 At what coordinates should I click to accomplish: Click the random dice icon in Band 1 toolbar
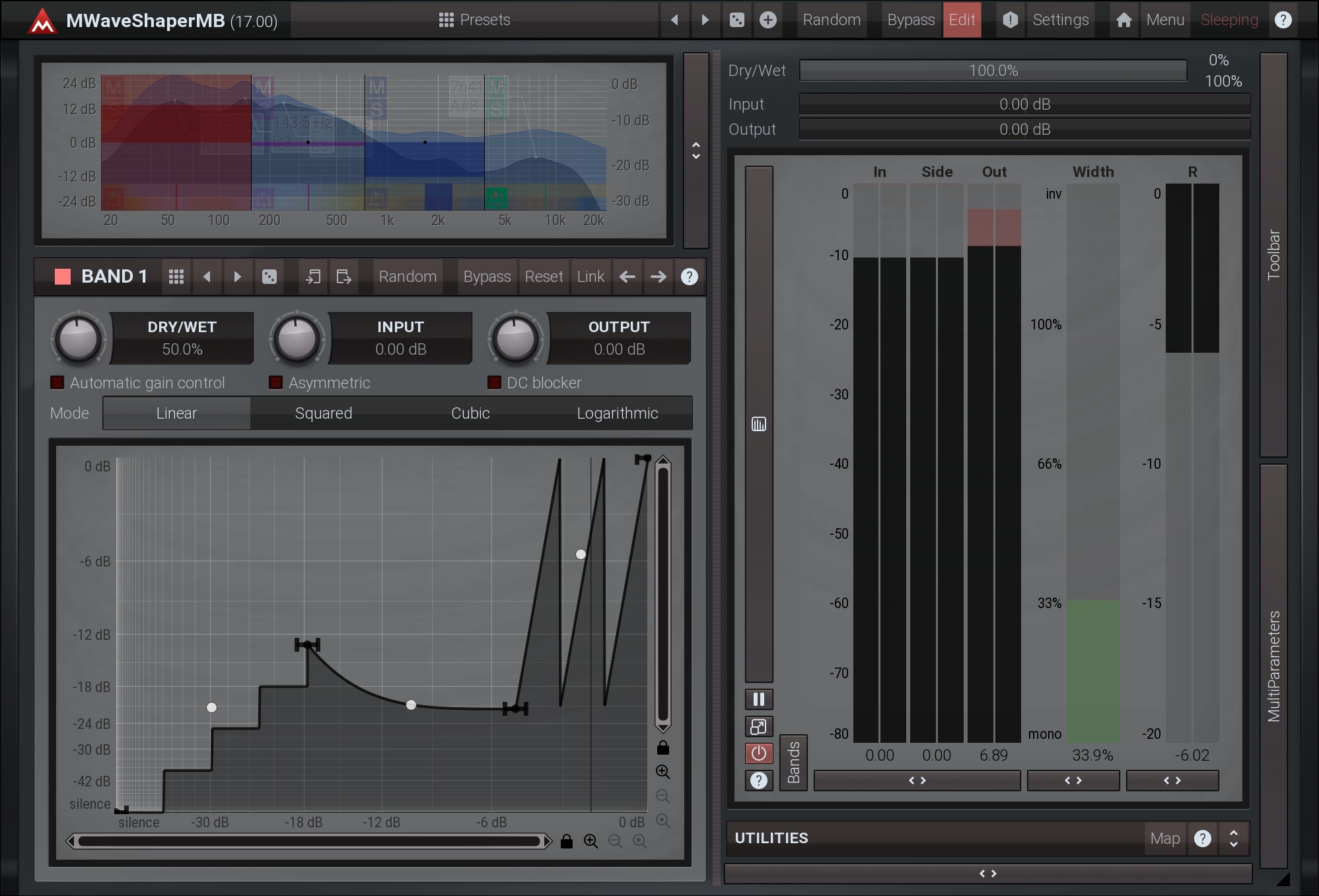269,277
